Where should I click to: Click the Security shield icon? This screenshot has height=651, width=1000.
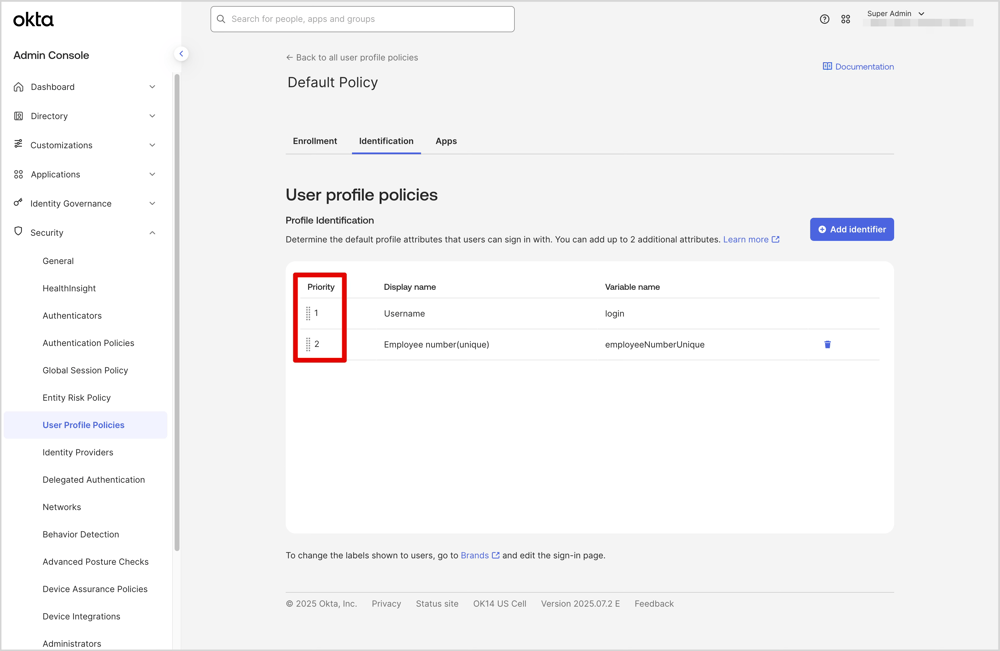[x=18, y=232]
